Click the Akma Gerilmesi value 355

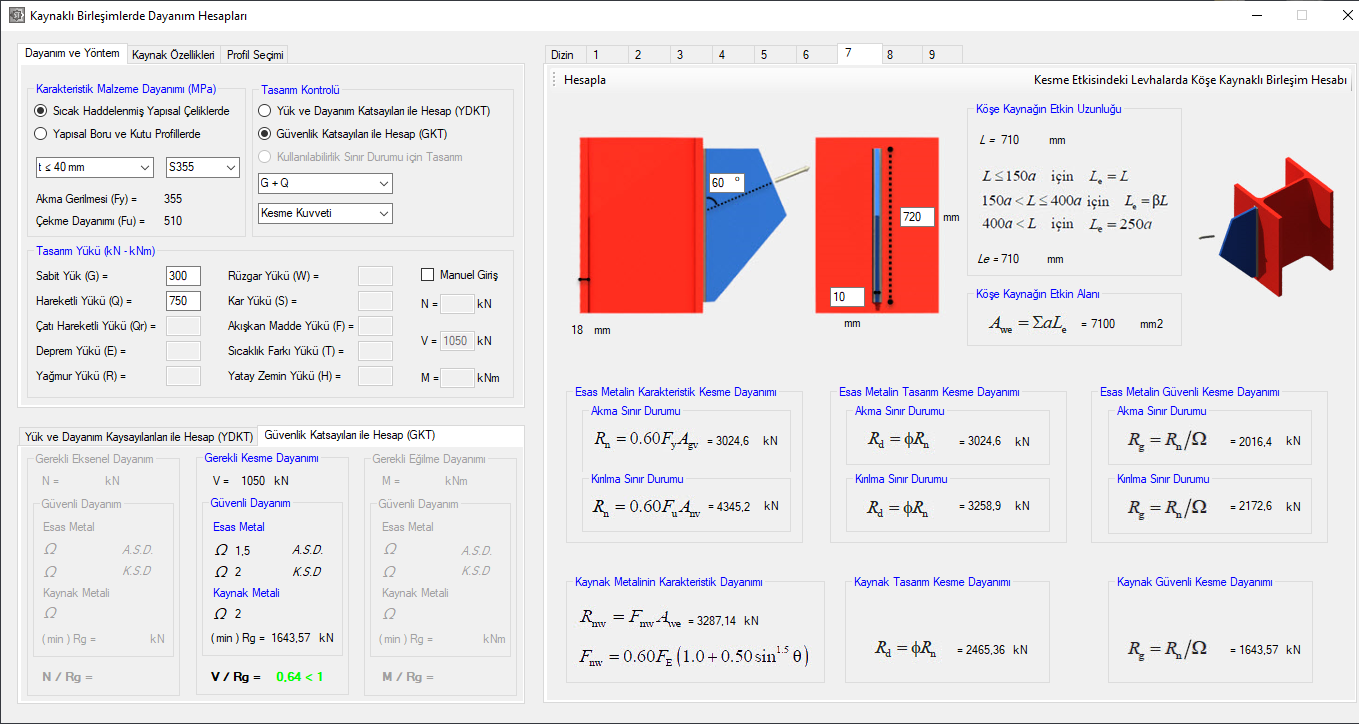coord(173,199)
